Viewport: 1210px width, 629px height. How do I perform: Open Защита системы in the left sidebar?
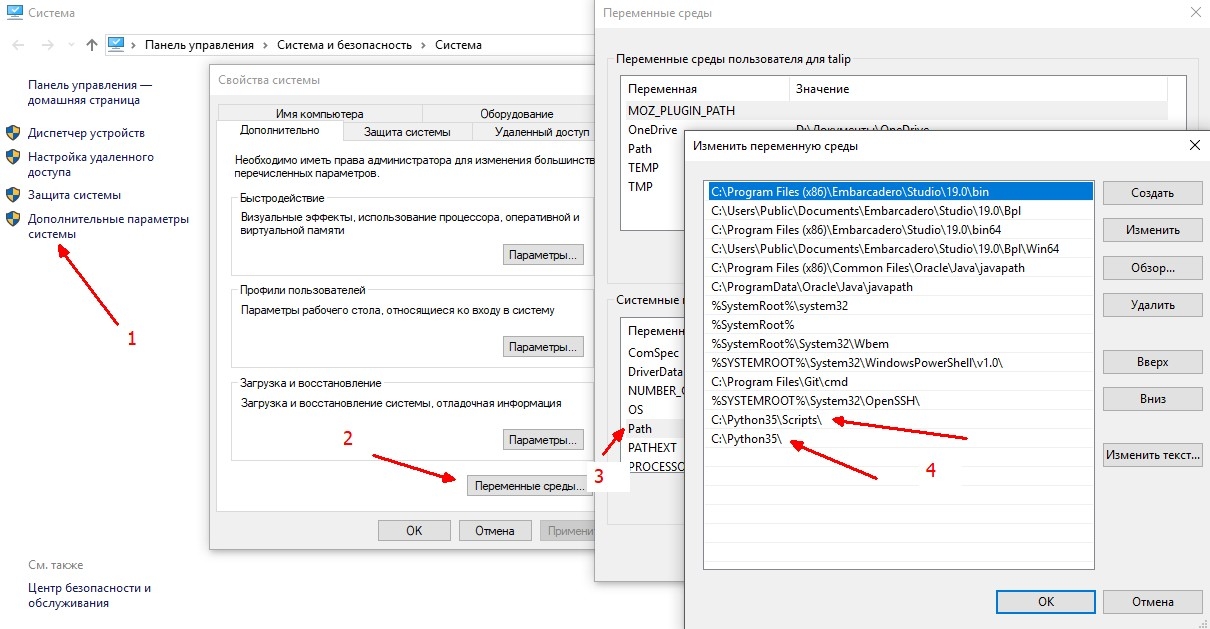click(74, 195)
